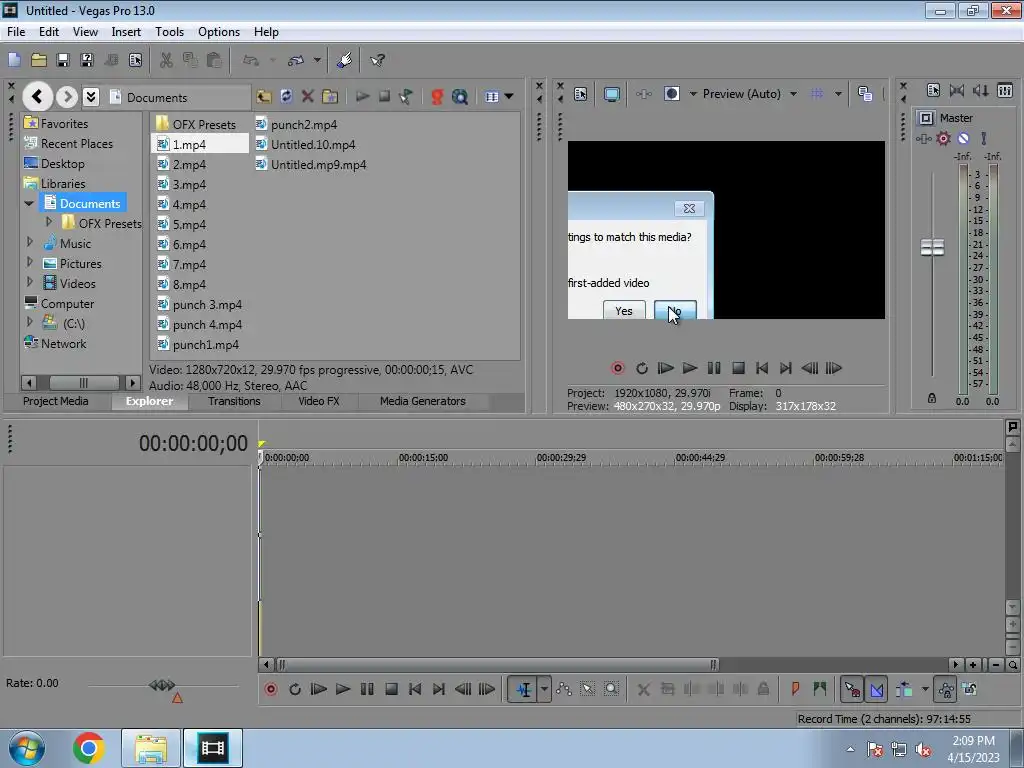Click the No button in dialog
This screenshot has width=1024, height=768.
[675, 311]
